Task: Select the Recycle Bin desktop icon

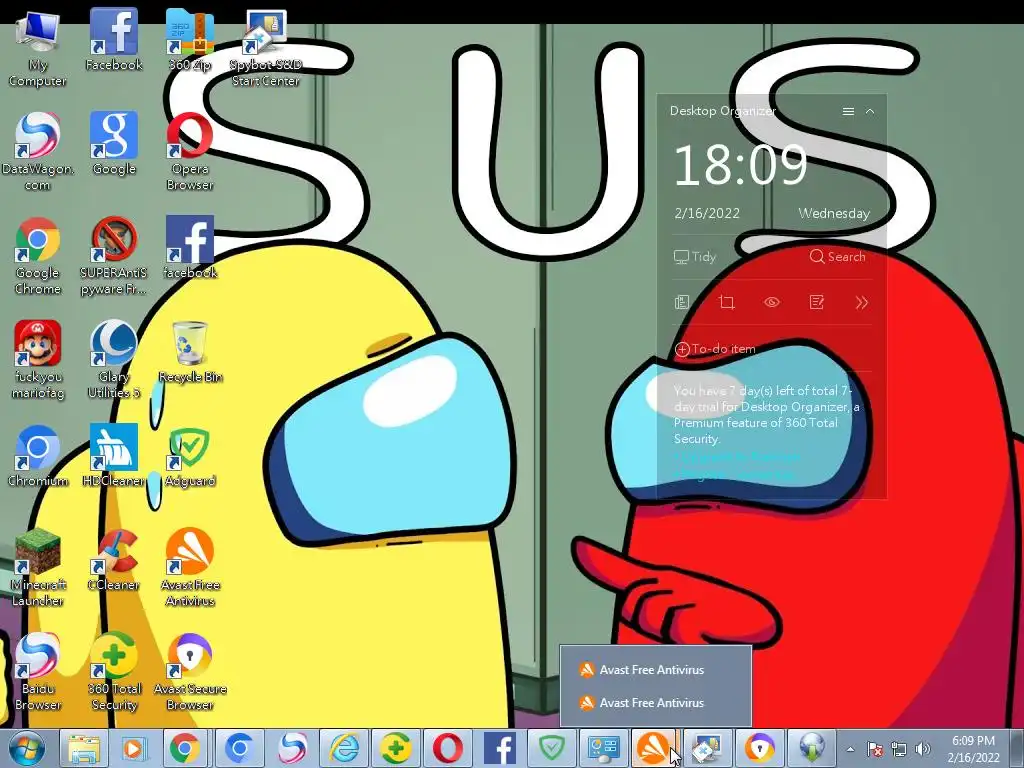Action: tap(189, 352)
